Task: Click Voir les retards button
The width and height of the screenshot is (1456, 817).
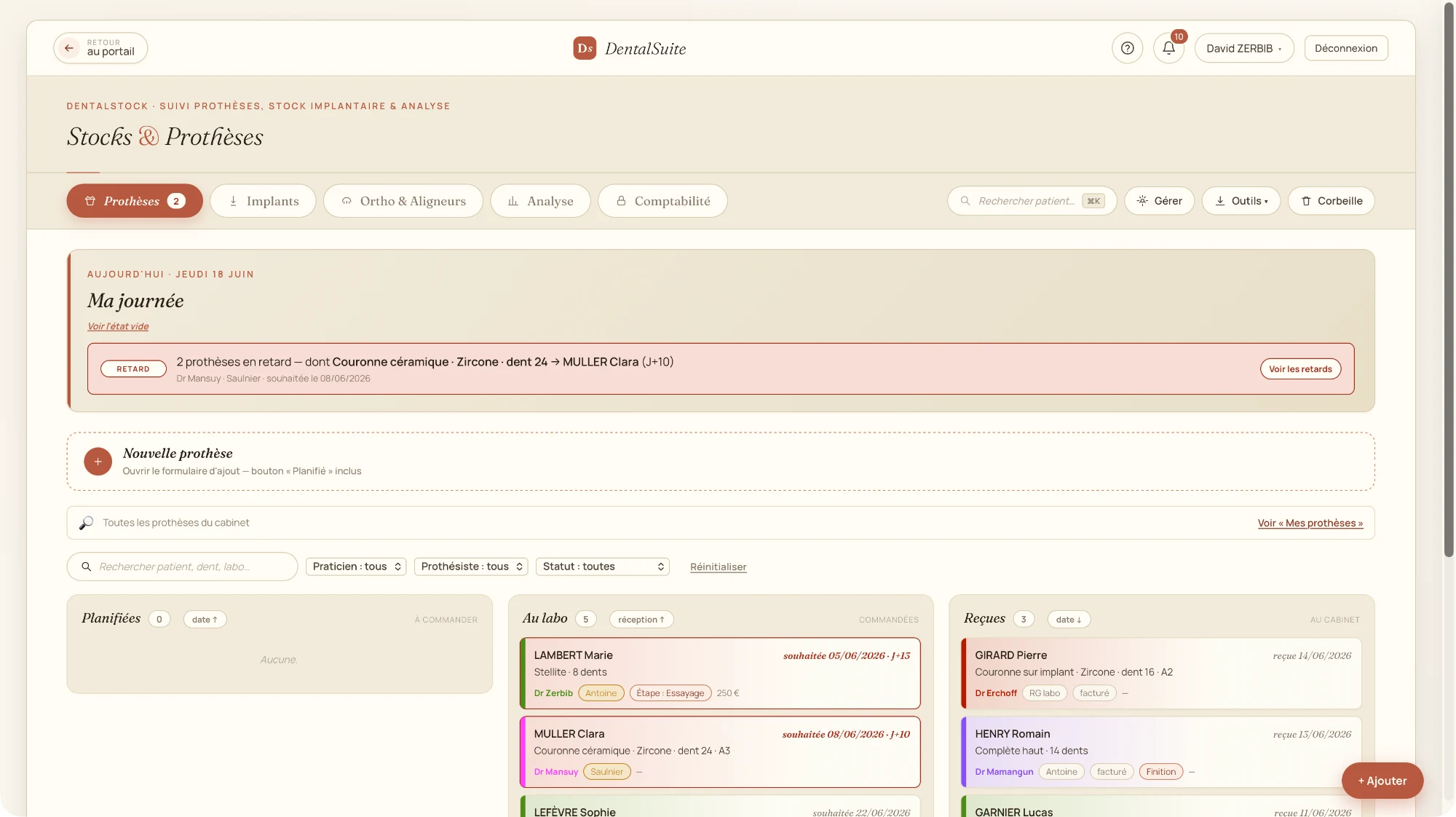Action: click(1300, 369)
